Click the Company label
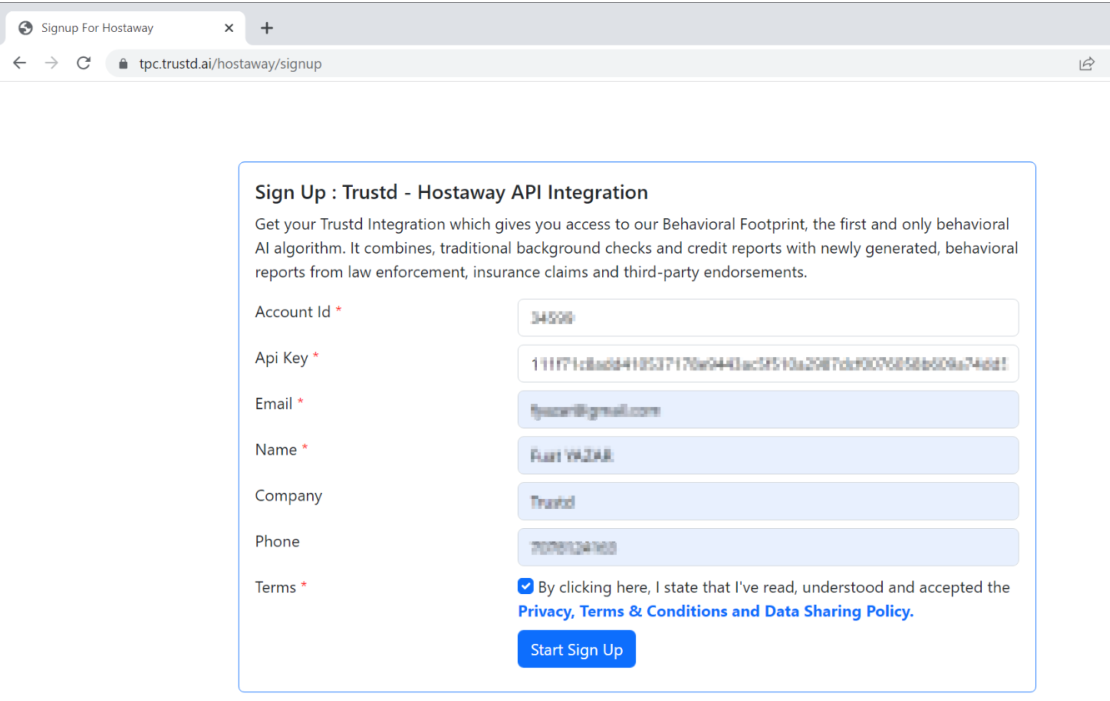Viewport: 1110px width, 701px height. click(289, 496)
